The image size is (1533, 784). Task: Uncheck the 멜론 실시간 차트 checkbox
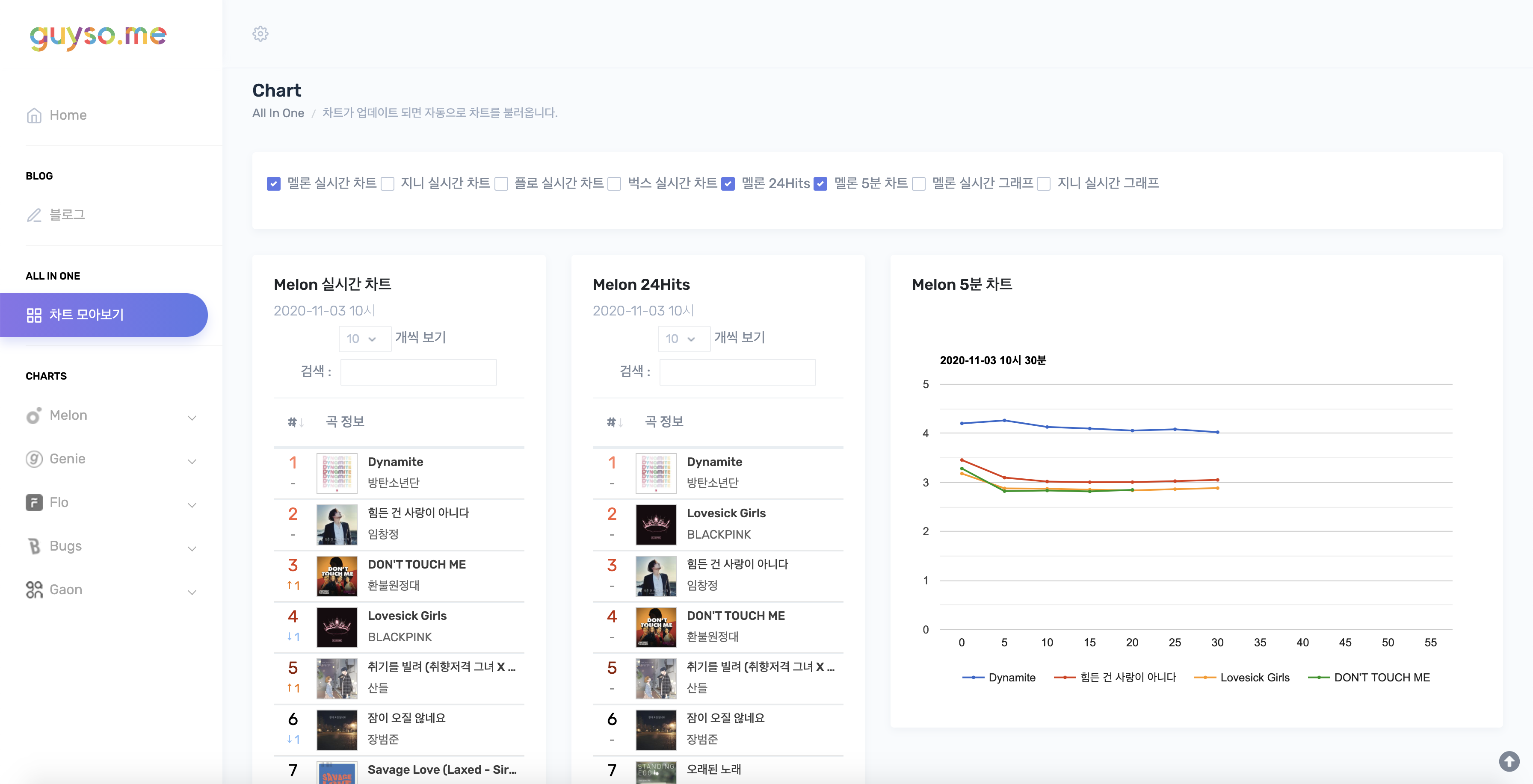[x=274, y=184]
